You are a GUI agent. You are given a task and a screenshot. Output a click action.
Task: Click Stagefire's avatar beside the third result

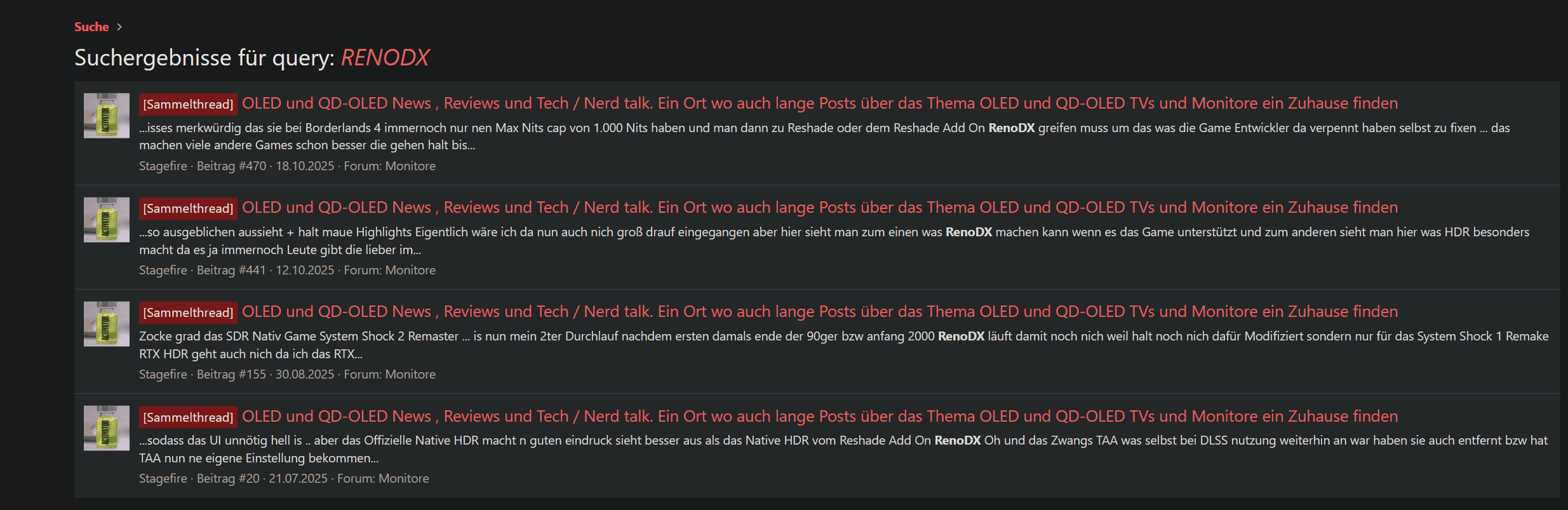click(105, 324)
